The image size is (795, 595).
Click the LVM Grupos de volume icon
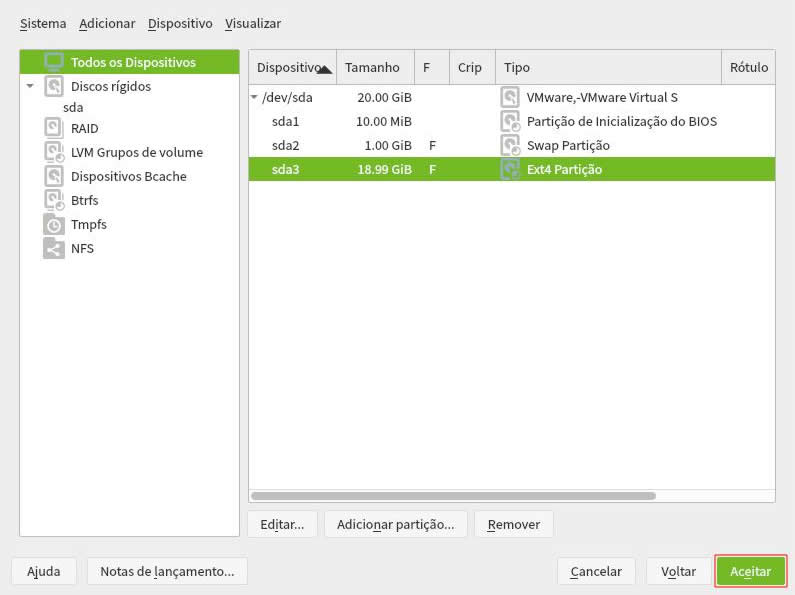click(54, 152)
